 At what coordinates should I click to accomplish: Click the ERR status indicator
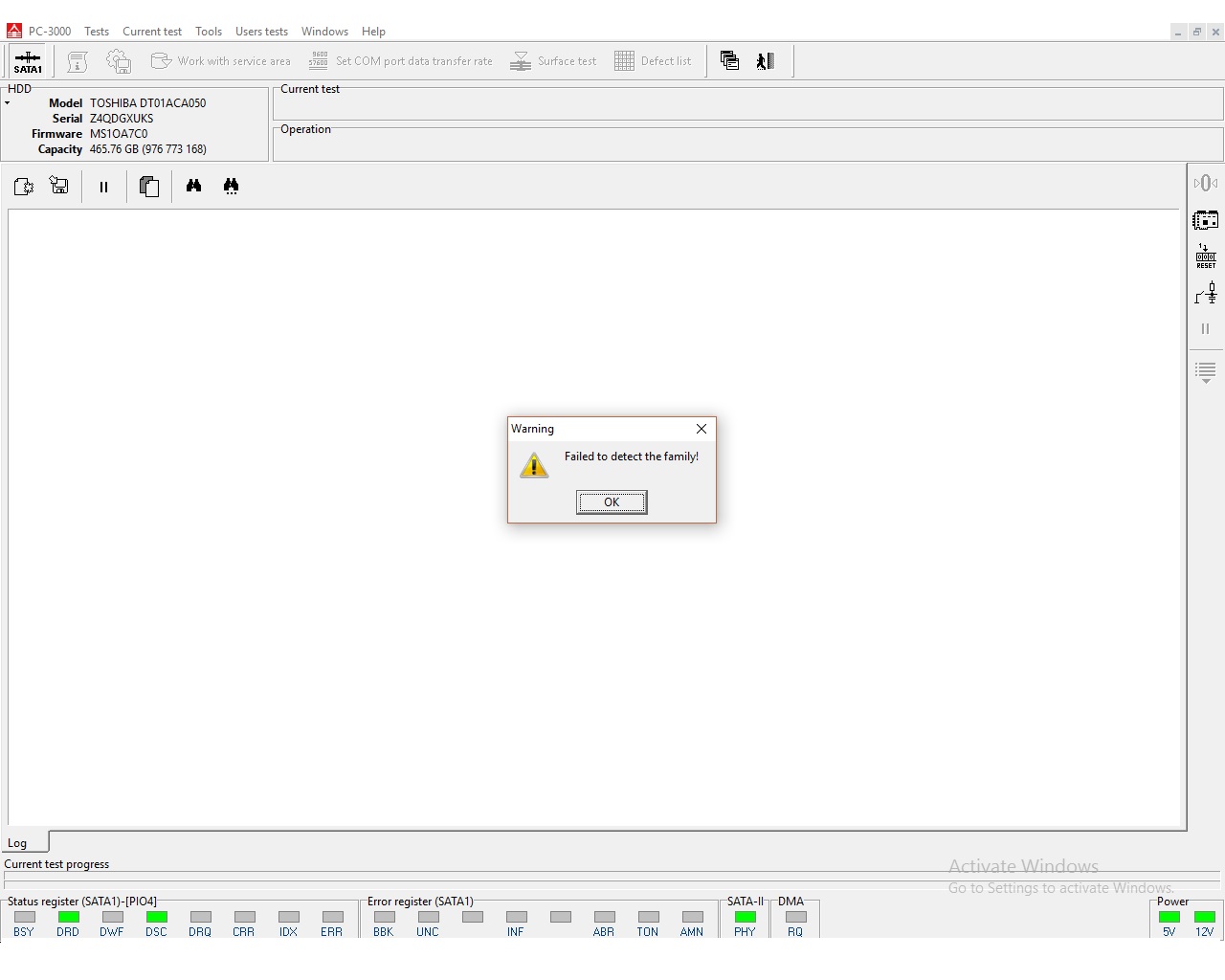tap(332, 924)
